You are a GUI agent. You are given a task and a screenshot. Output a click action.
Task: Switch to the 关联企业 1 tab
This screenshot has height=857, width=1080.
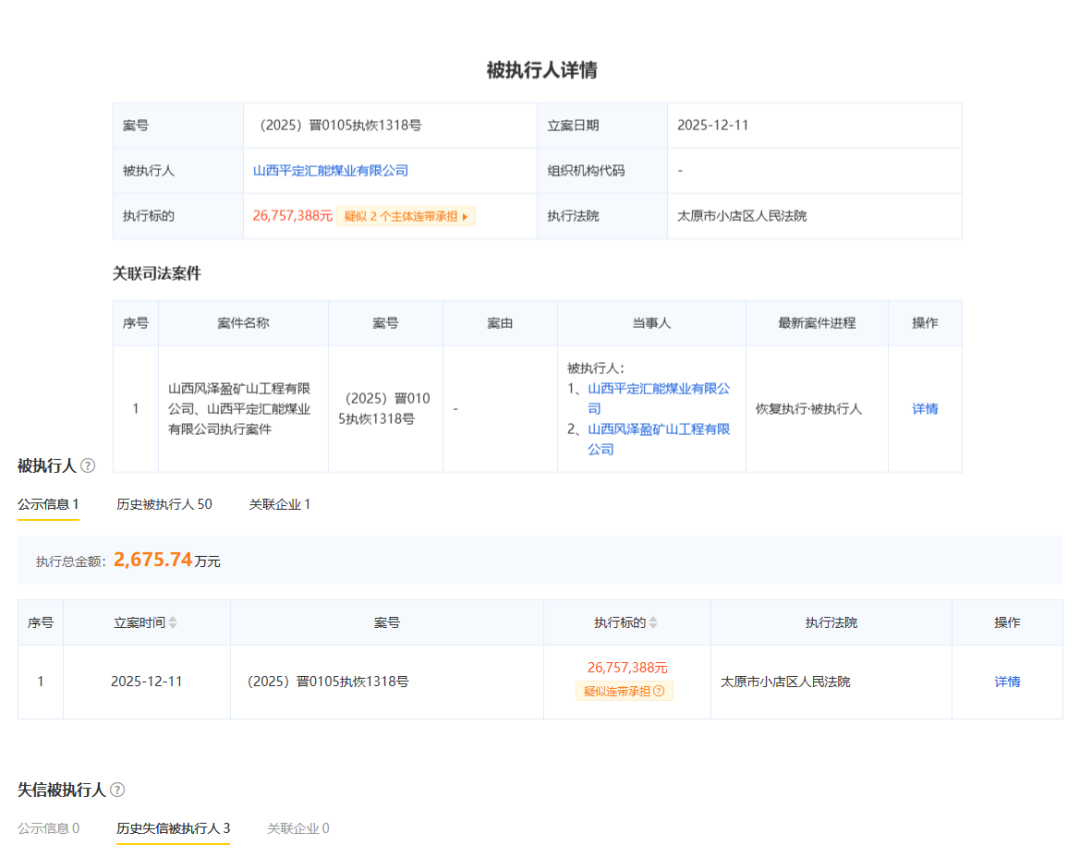click(279, 504)
